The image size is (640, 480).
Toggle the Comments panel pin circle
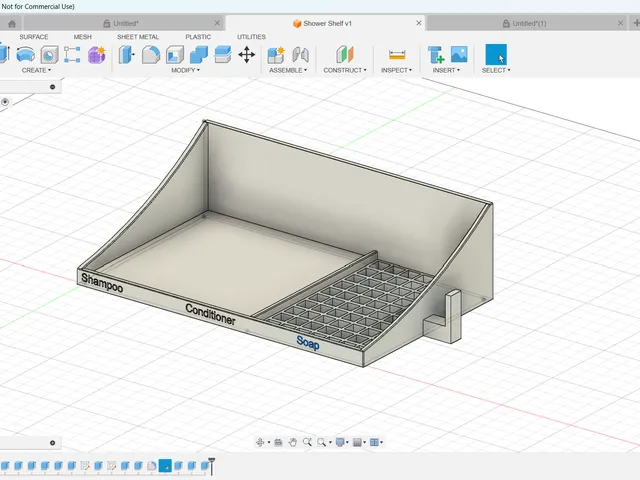pos(52,443)
